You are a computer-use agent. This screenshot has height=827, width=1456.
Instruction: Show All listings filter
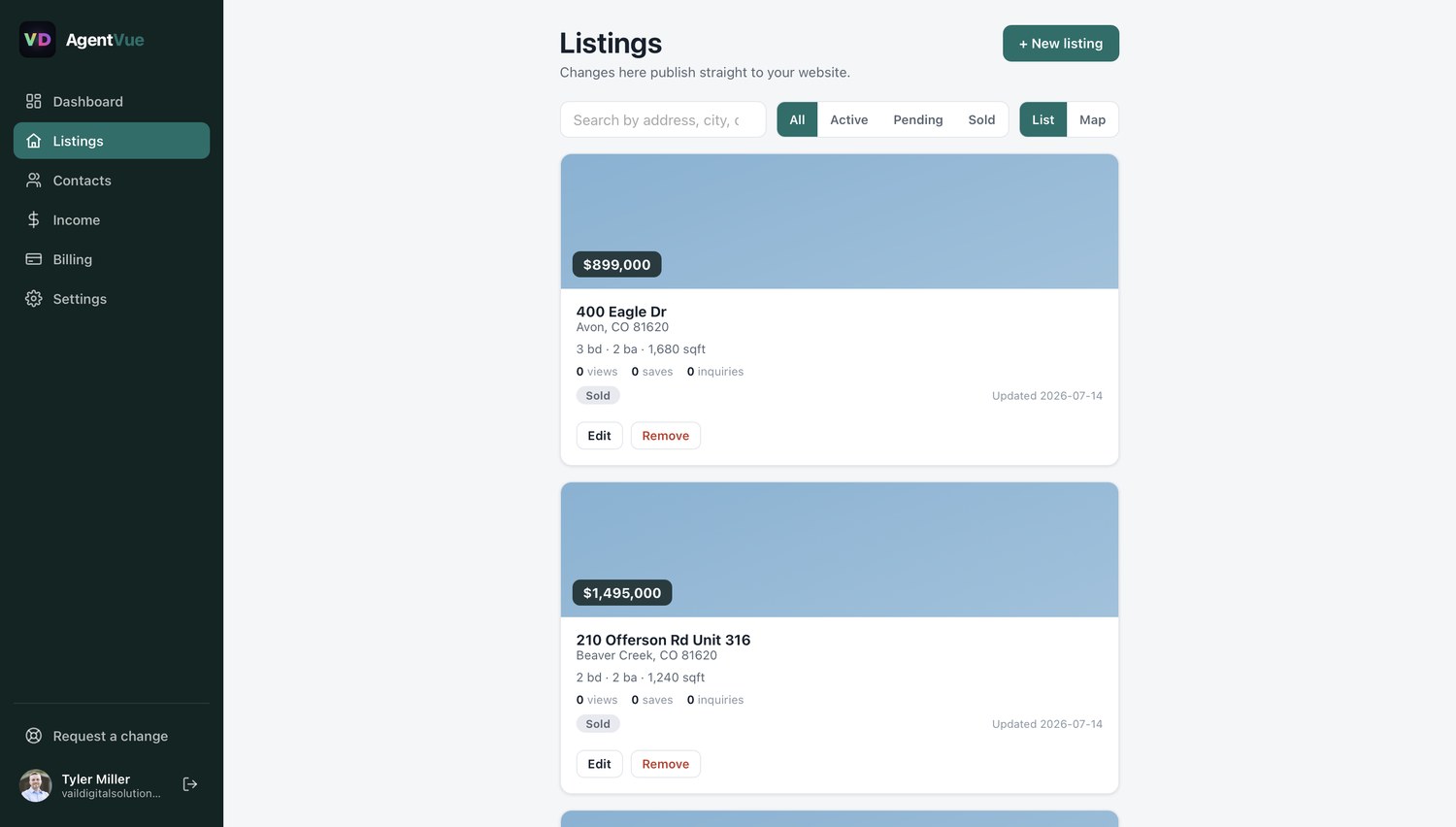tap(797, 119)
